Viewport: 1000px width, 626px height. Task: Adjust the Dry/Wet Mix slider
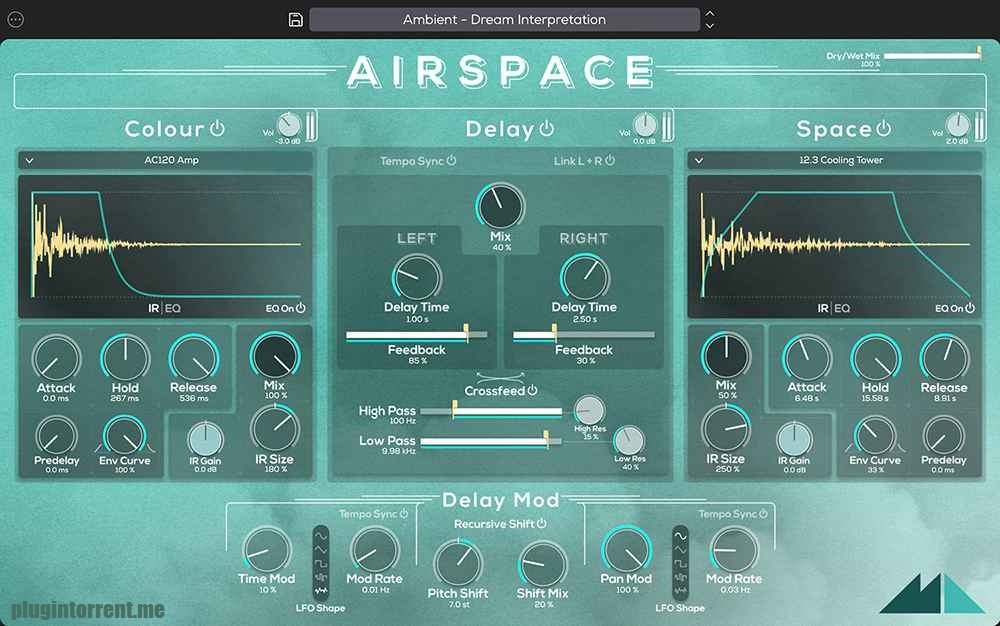pos(932,55)
